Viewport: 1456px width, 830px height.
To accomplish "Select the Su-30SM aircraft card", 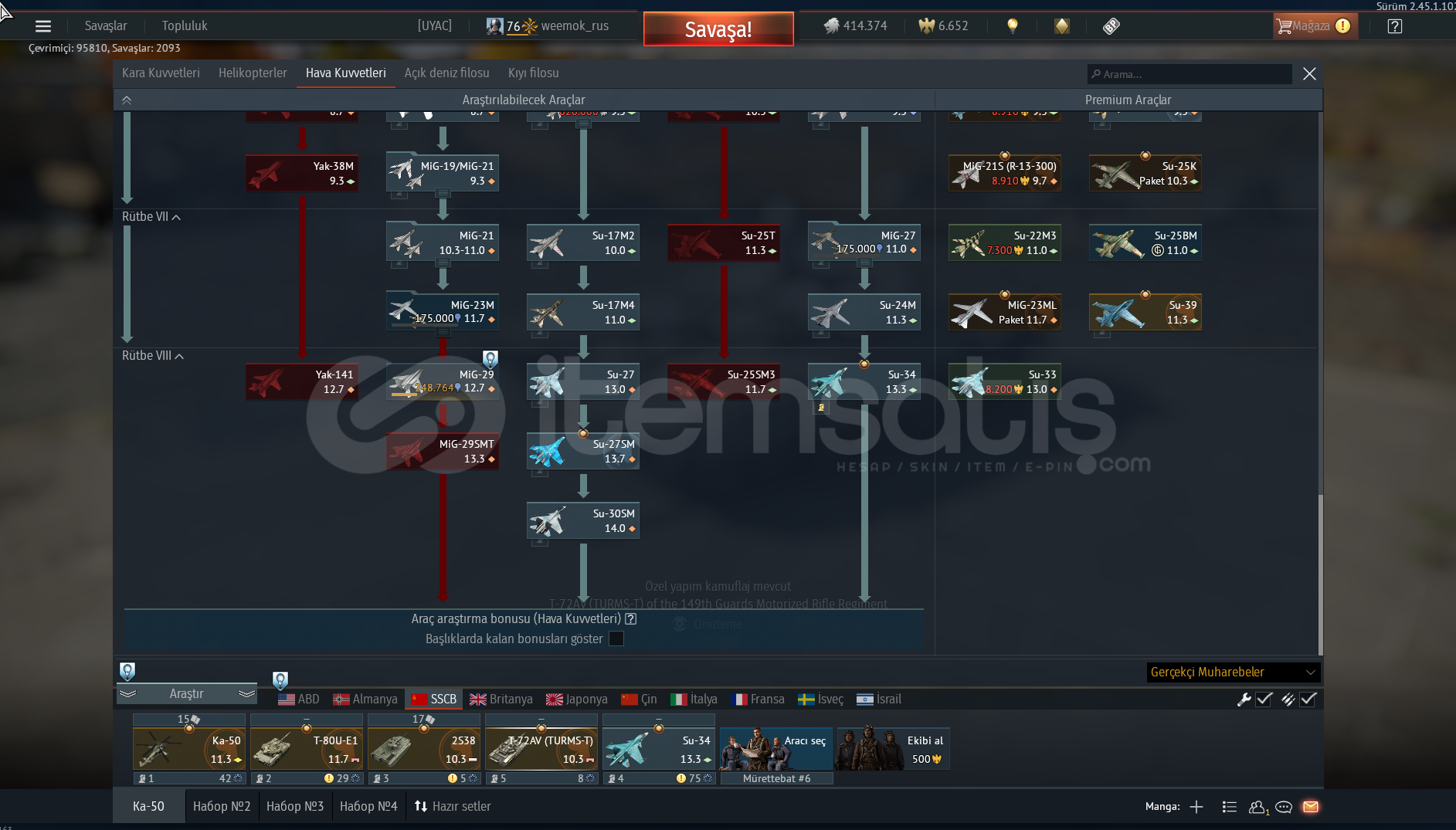I will tap(583, 520).
